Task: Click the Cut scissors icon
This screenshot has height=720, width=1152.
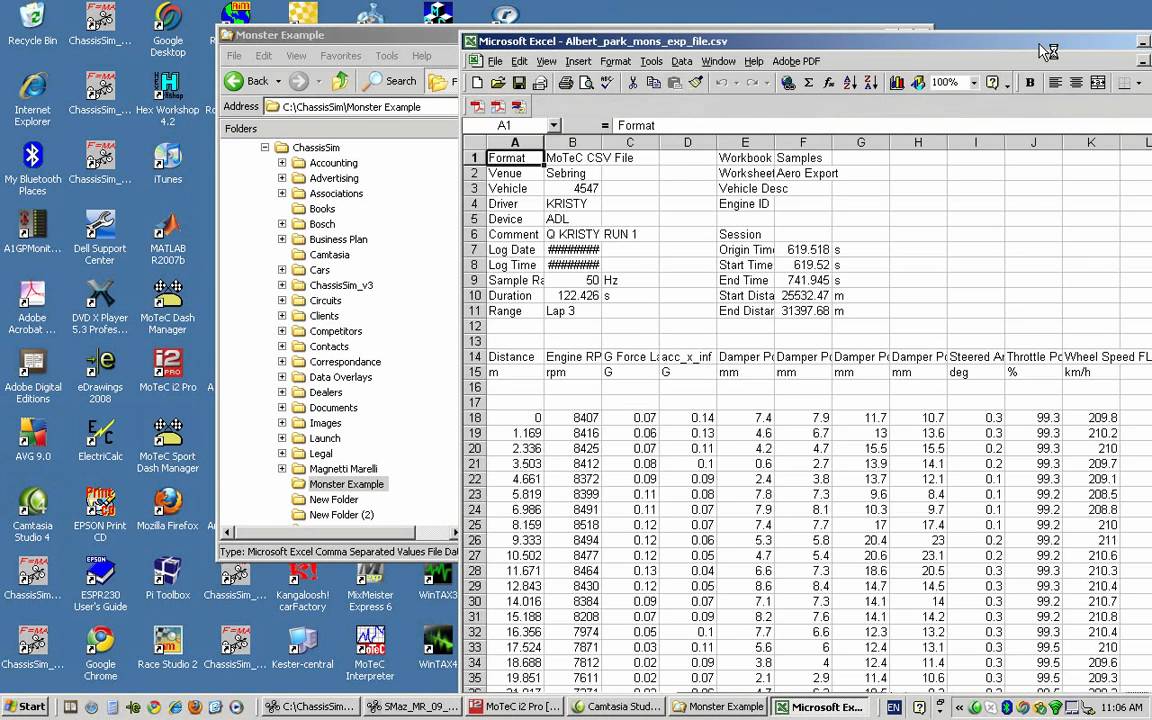Action: (632, 83)
